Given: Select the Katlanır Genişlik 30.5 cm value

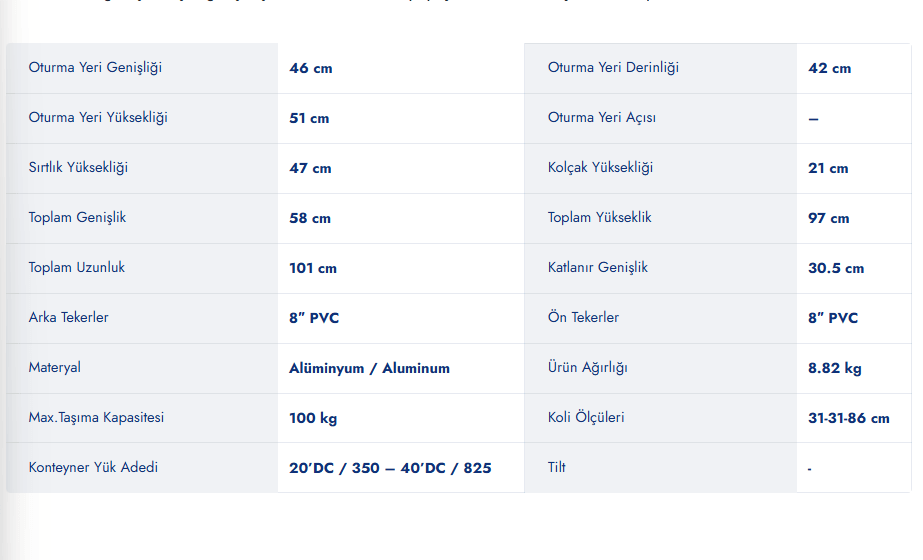Looking at the screenshot, I should [x=836, y=269].
